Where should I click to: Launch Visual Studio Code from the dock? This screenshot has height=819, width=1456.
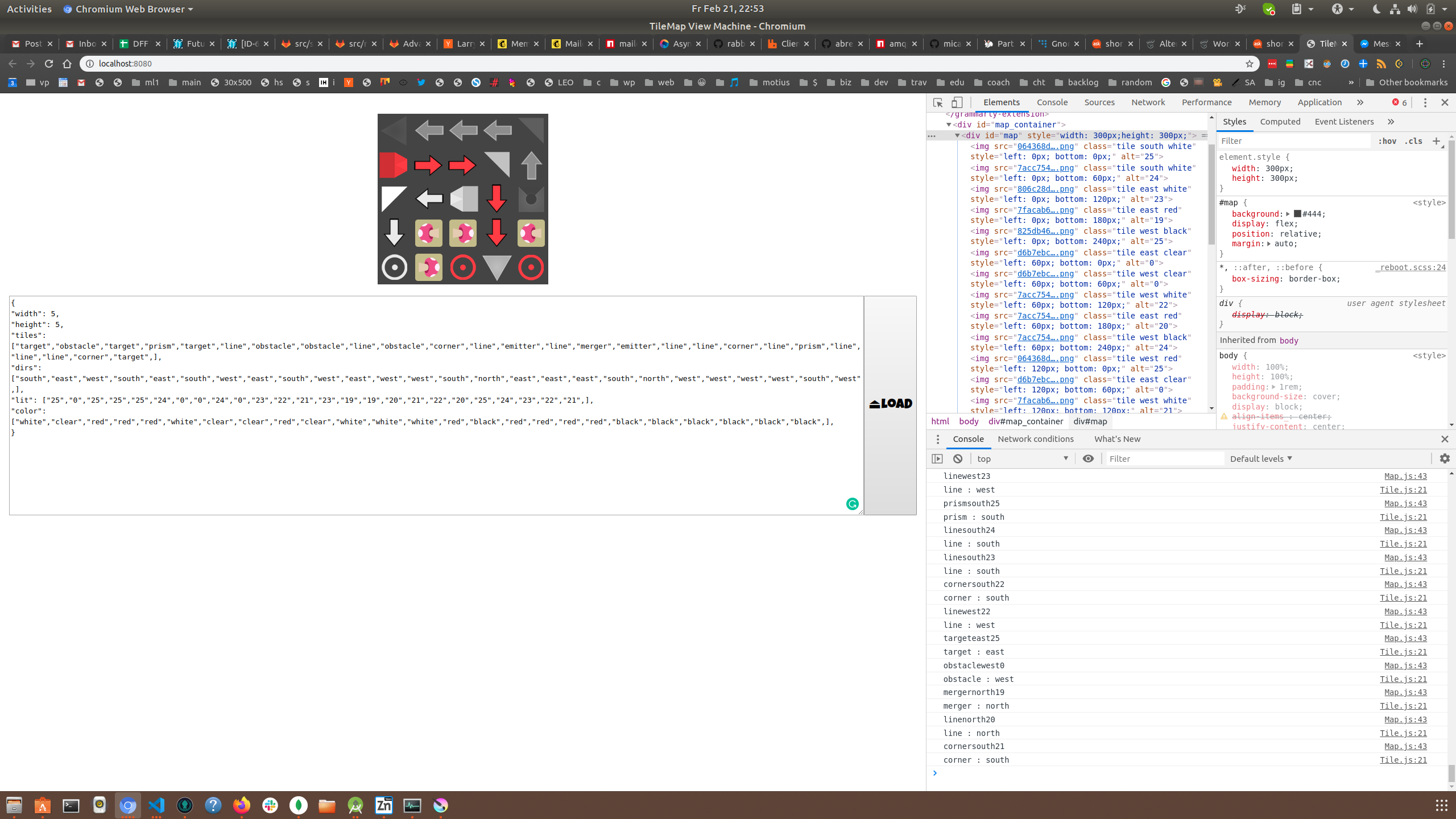[156, 805]
